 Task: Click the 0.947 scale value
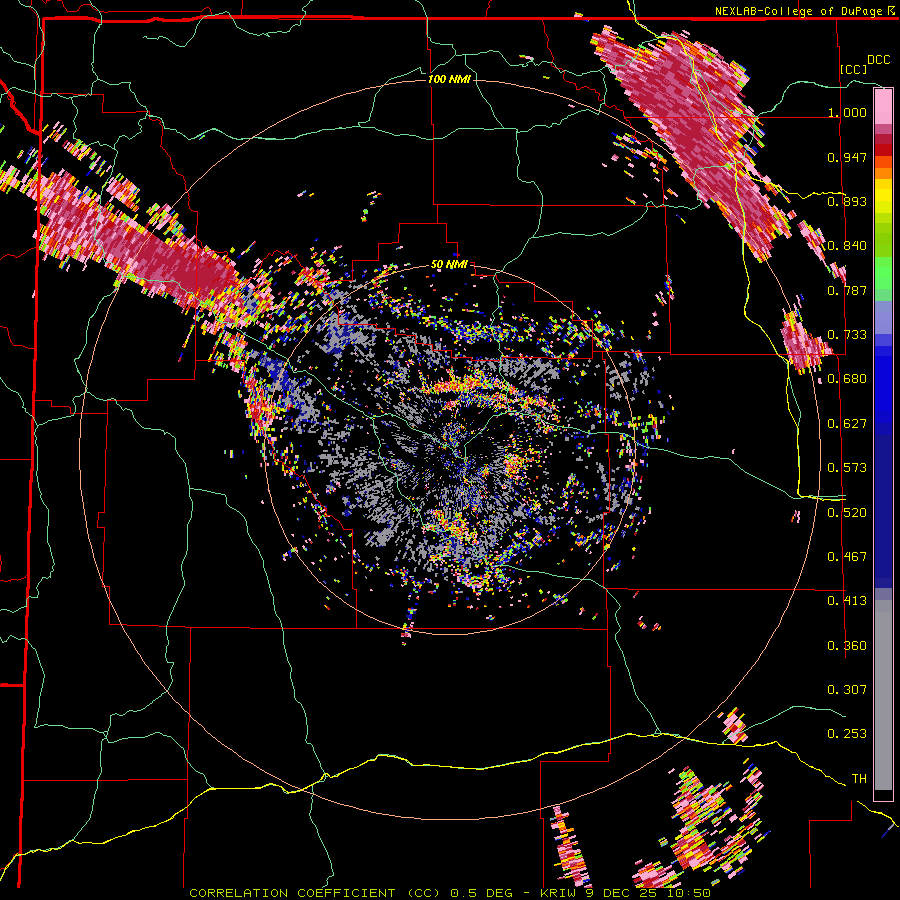pos(847,157)
